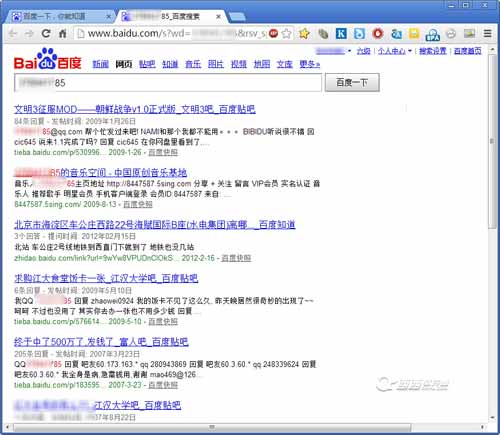Image resolution: width=500 pixels, height=435 pixels.
Task: Open the 音乐 category
Action: point(193,64)
